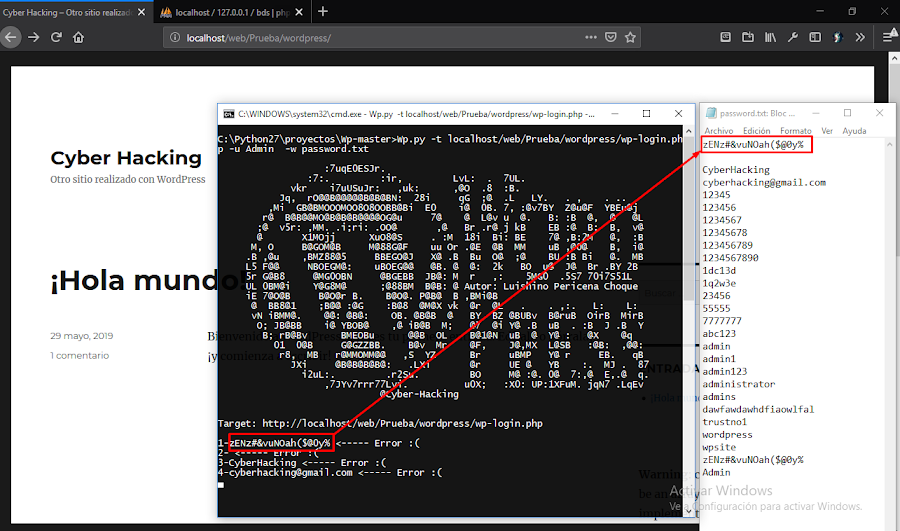Open Notepad Edición menu
This screenshot has height=531, width=900.
click(757, 131)
